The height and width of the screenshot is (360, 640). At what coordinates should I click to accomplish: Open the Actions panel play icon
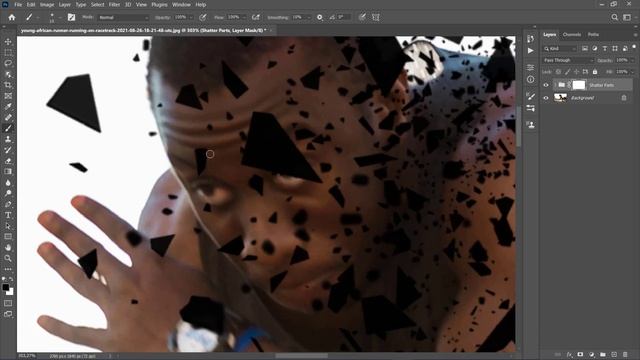[530, 51]
